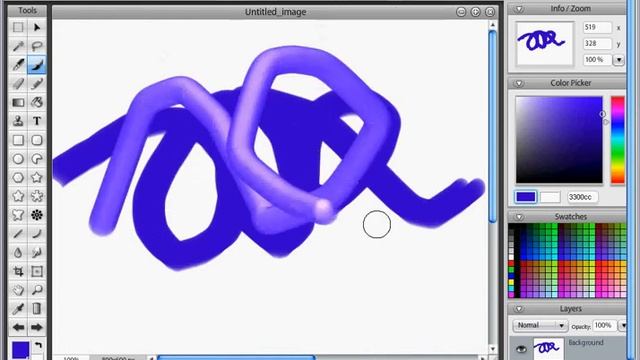Image resolution: width=640 pixels, height=360 pixels.
Task: Select the Move arrow tool
Action: (x=37, y=27)
